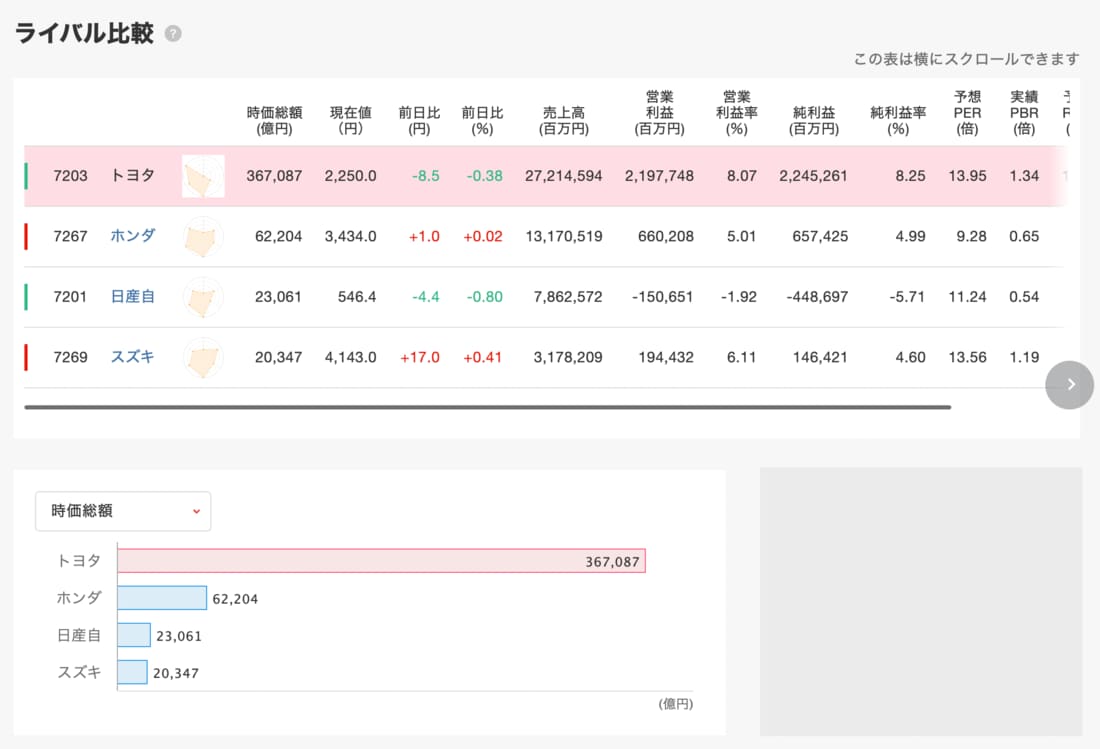The image size is (1100, 749).
Task: Open the ホンダ stock link
Action: [x=132, y=236]
